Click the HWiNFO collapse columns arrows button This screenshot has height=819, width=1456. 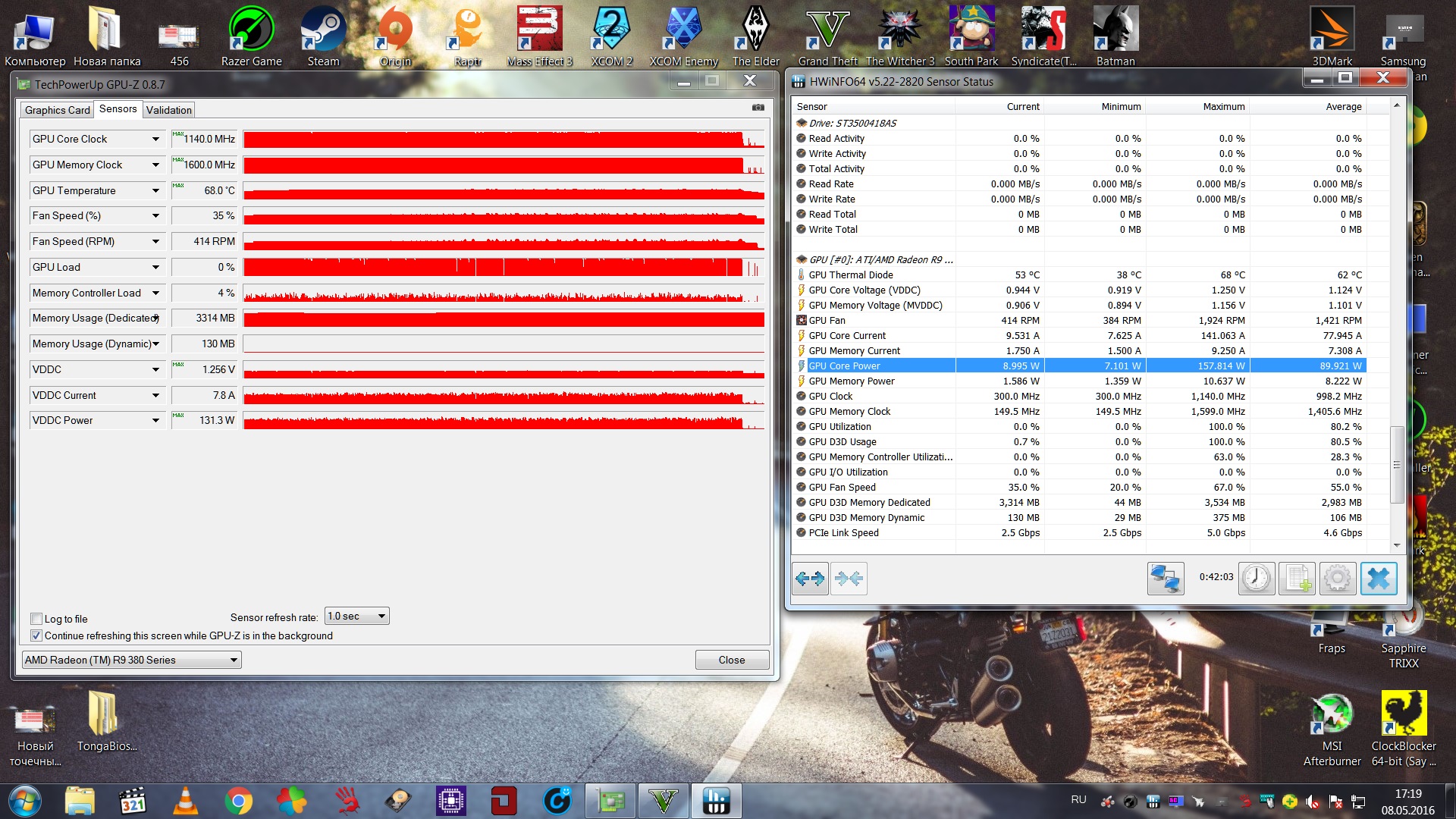(849, 579)
